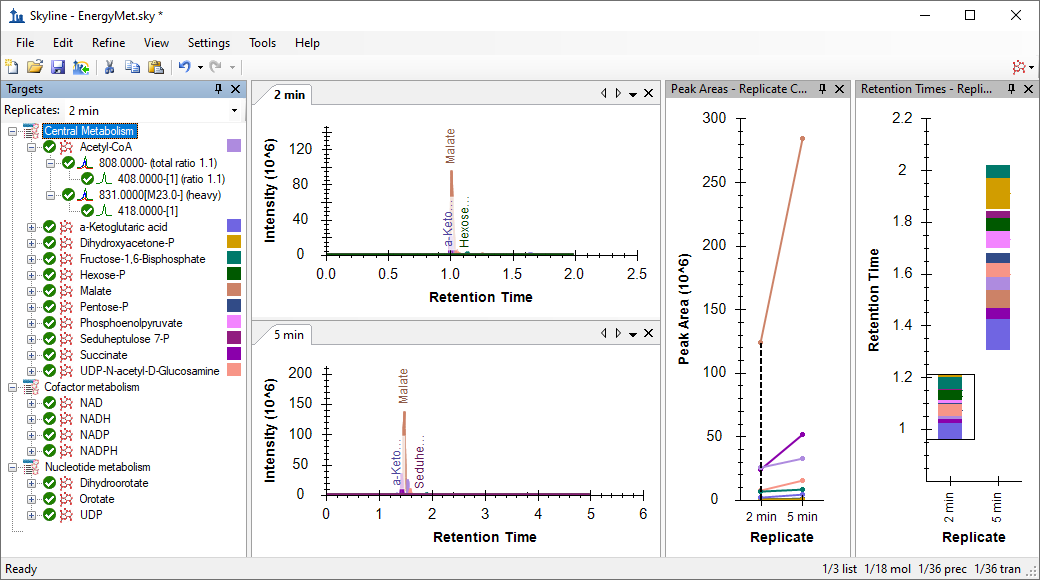1040x580 pixels.
Task: Click the Cut scissors toolbar icon
Action: 109,66
